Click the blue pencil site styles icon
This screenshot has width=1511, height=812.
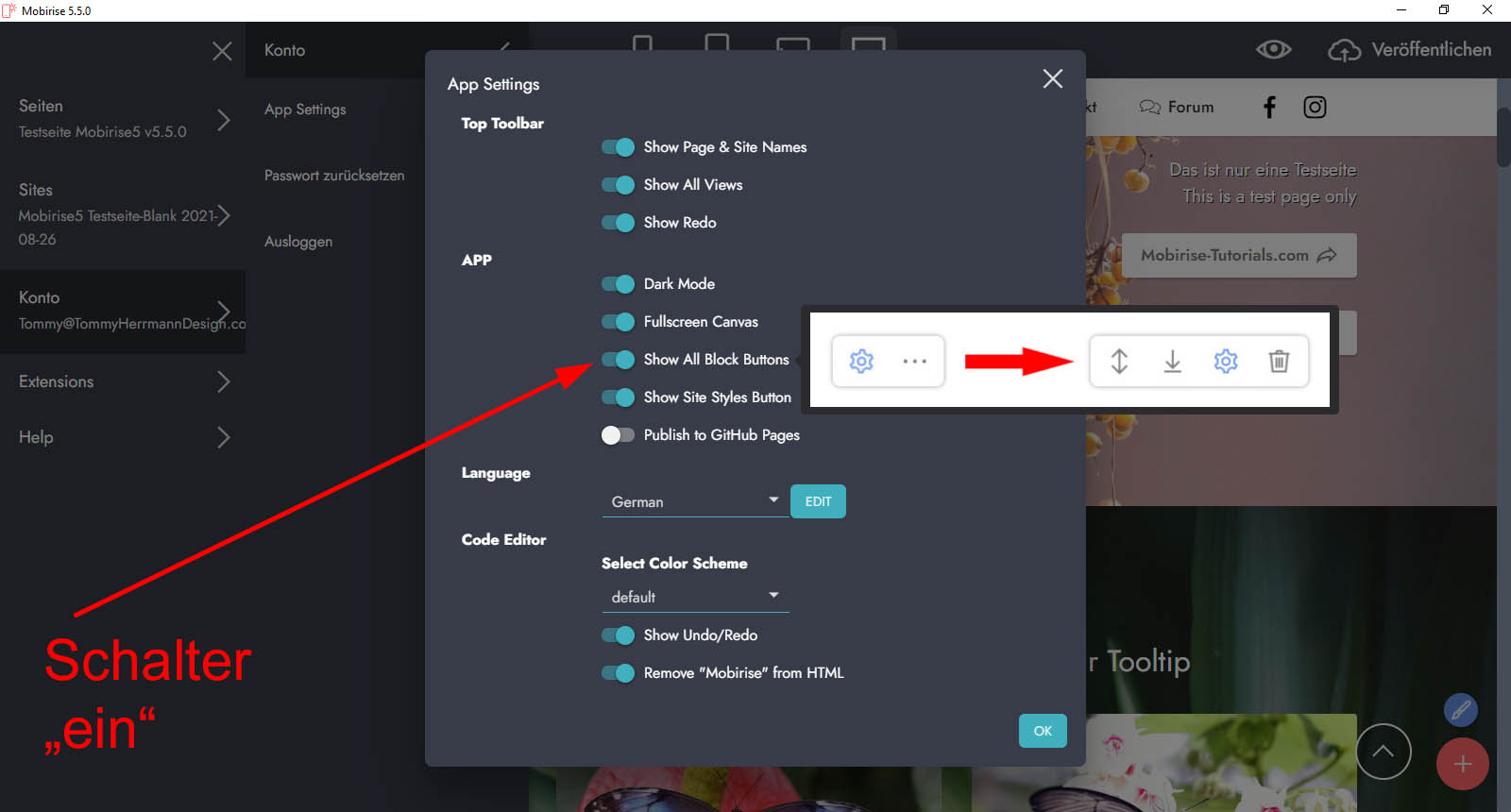click(x=1460, y=709)
